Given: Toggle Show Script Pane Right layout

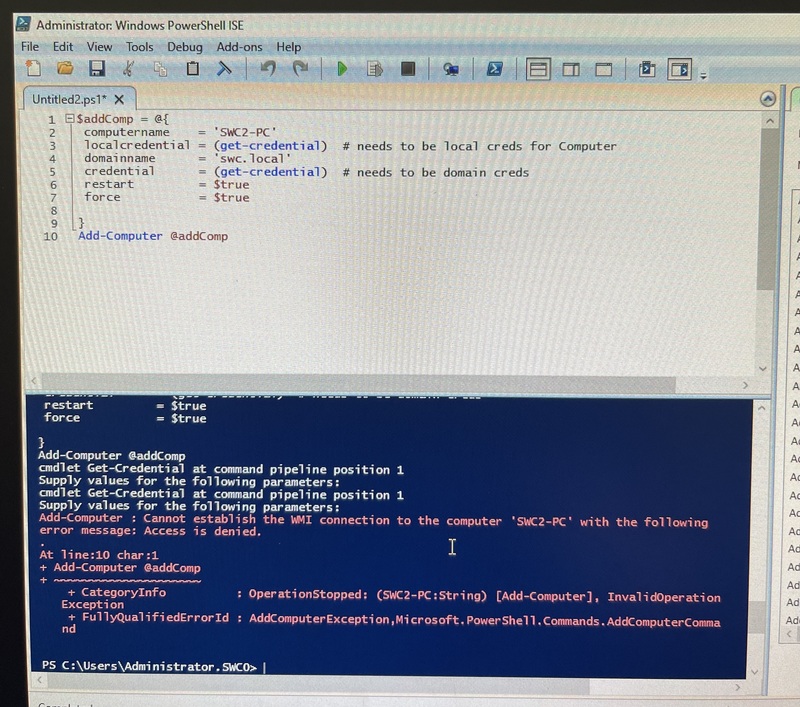Looking at the screenshot, I should [570, 70].
